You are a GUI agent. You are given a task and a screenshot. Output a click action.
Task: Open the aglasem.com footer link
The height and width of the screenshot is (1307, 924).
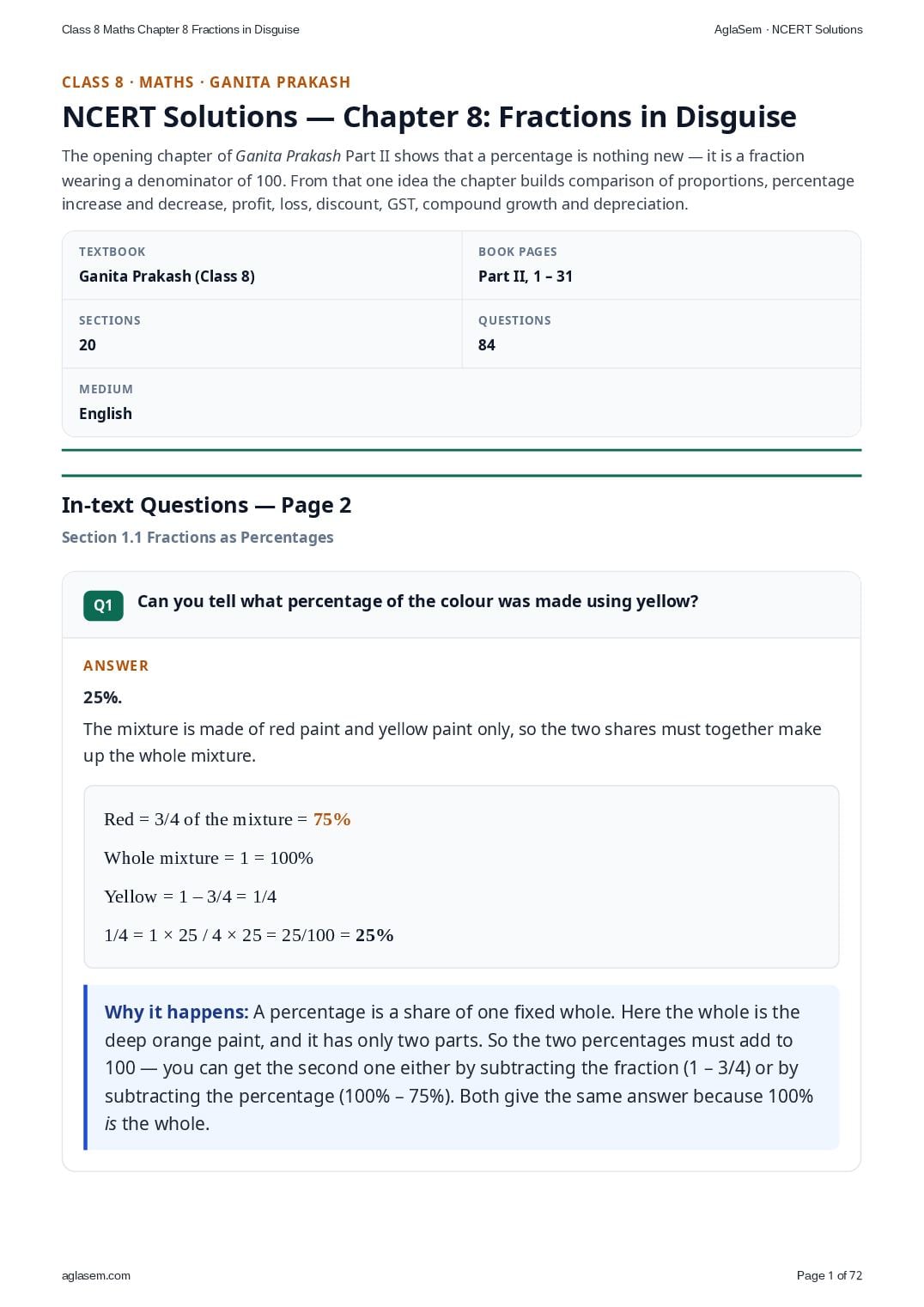pos(96,1275)
